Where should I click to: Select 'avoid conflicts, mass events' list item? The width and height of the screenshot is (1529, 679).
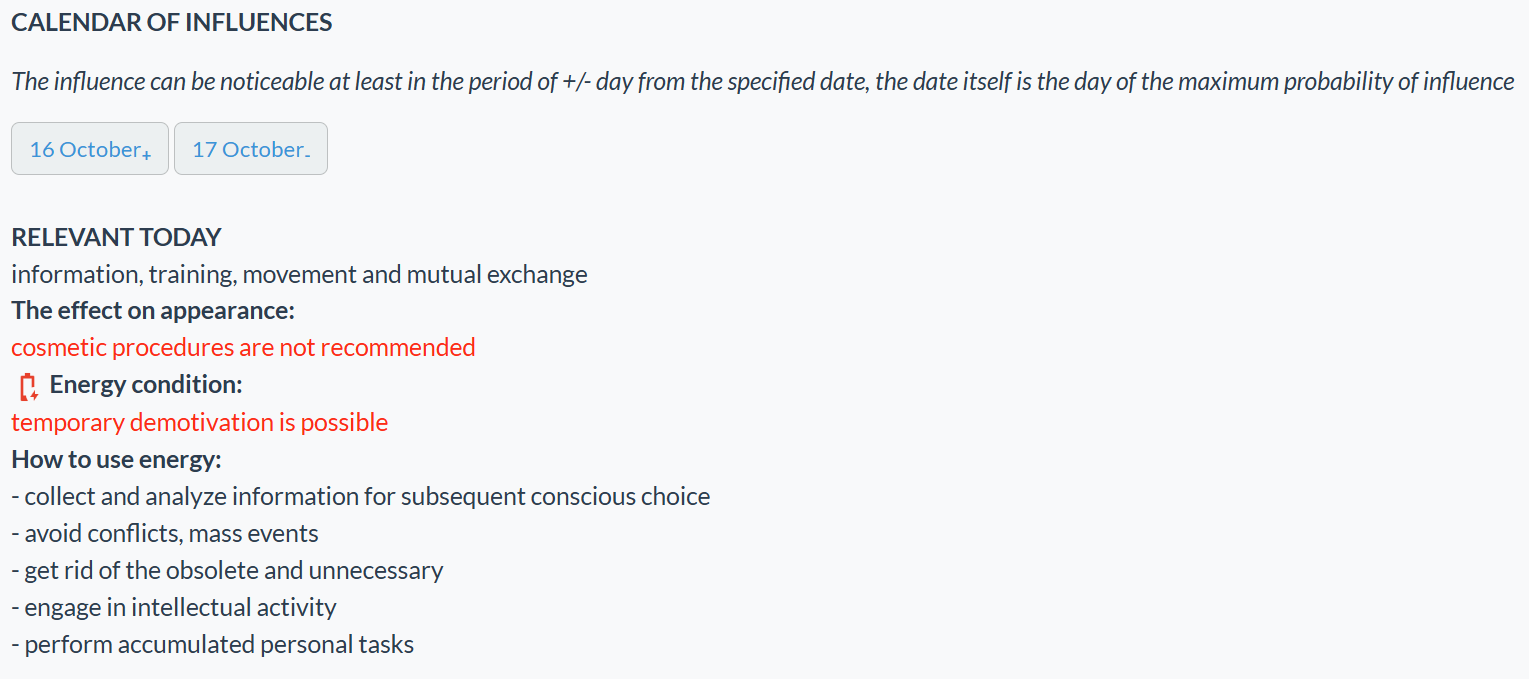tap(163, 533)
